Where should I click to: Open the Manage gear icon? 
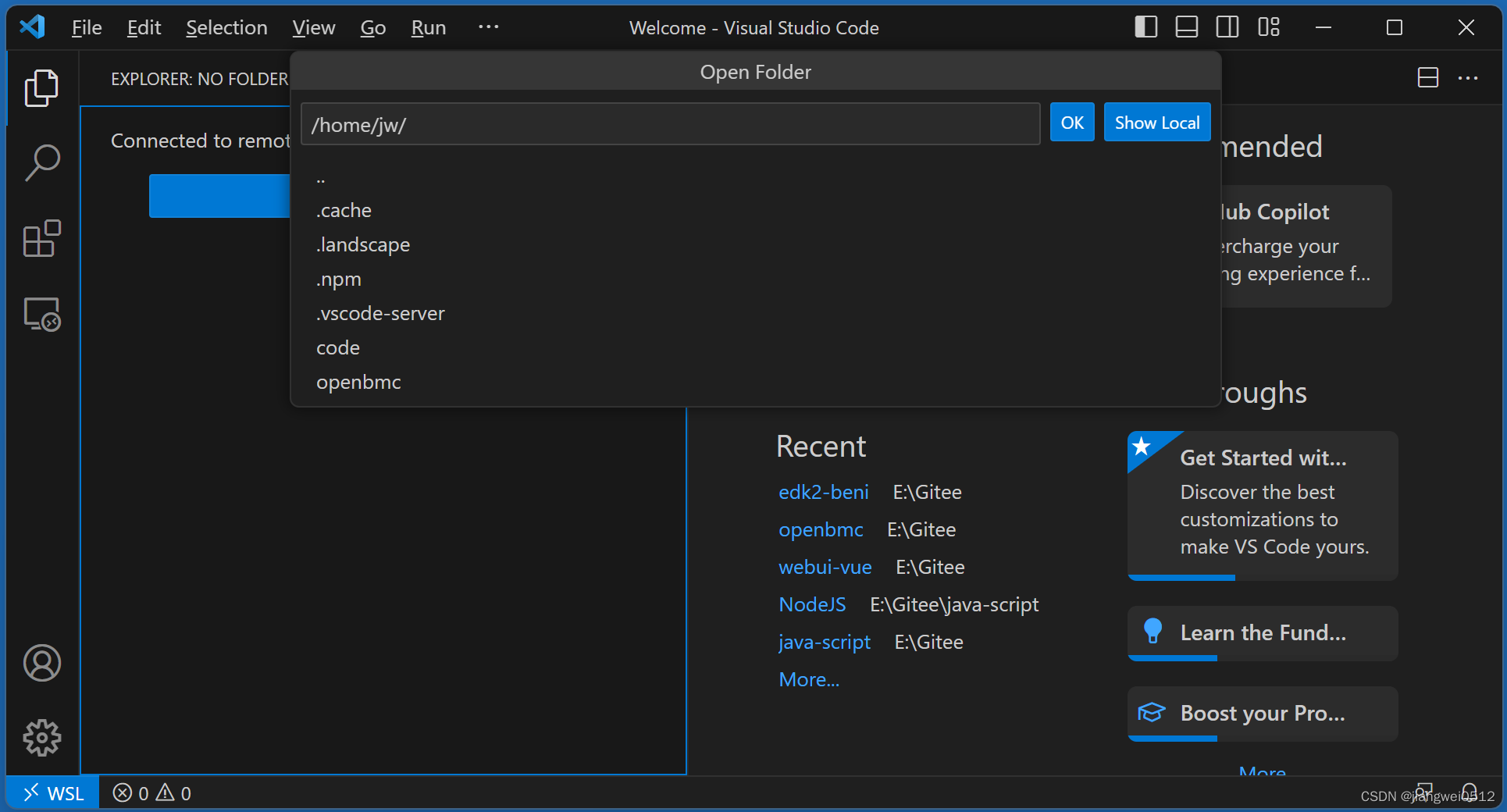point(41,738)
